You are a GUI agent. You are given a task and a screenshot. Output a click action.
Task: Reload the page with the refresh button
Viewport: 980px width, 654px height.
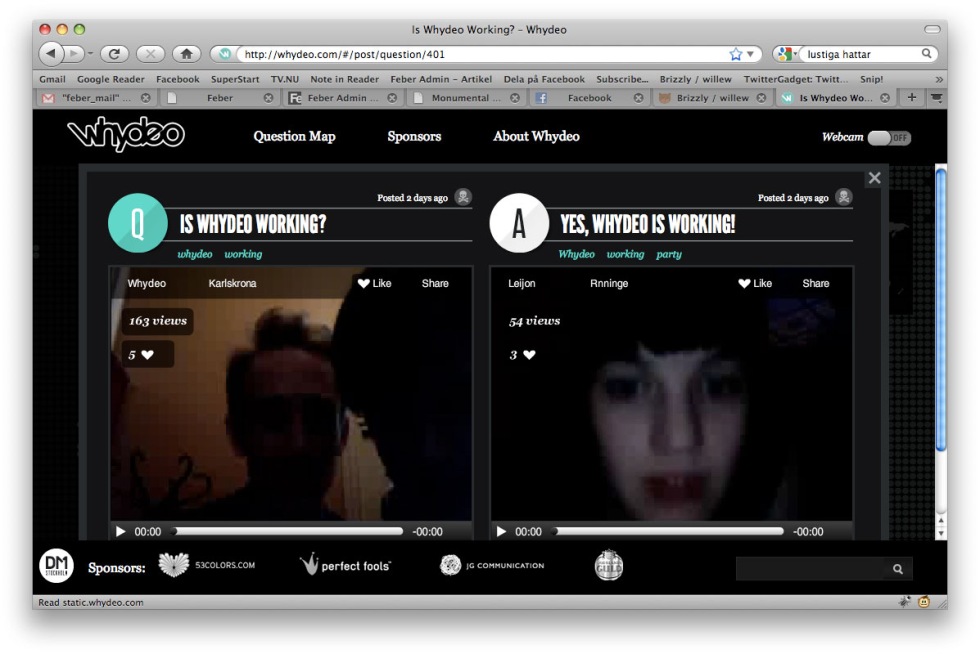[114, 54]
